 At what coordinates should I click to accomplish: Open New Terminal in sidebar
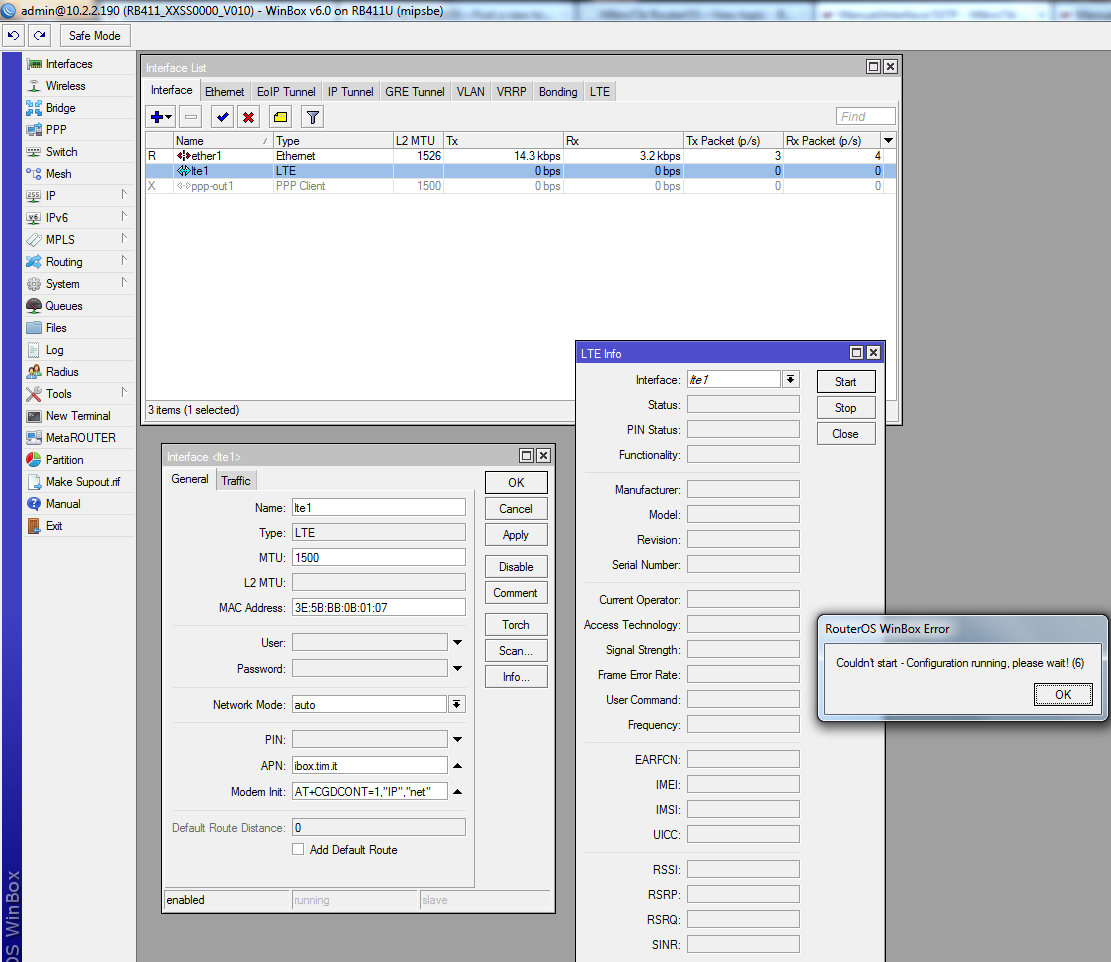pyautogui.click(x=78, y=416)
